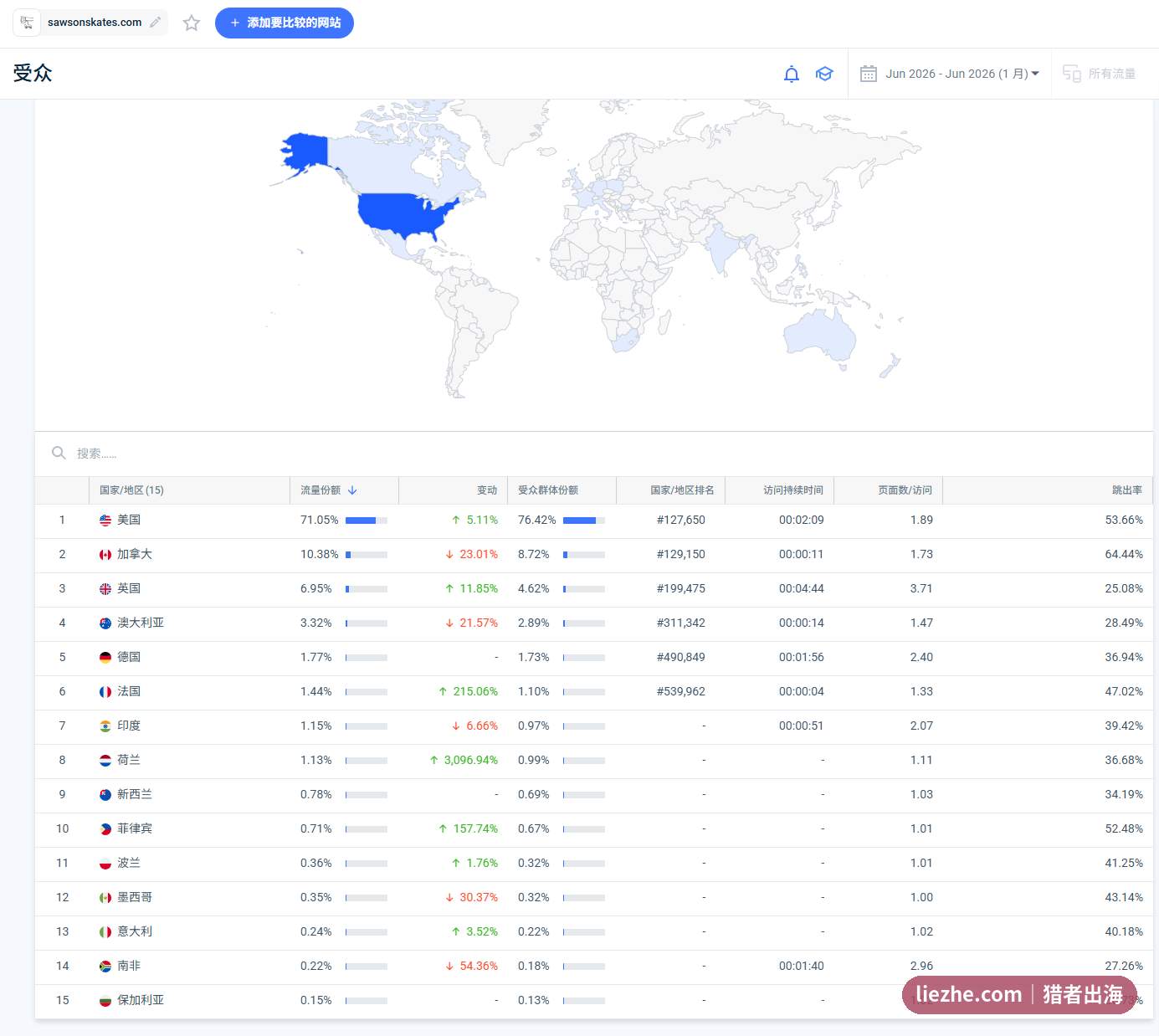Image resolution: width=1159 pixels, height=1036 pixels.
Task: Click the 法国 flag icon
Action: tap(105, 692)
